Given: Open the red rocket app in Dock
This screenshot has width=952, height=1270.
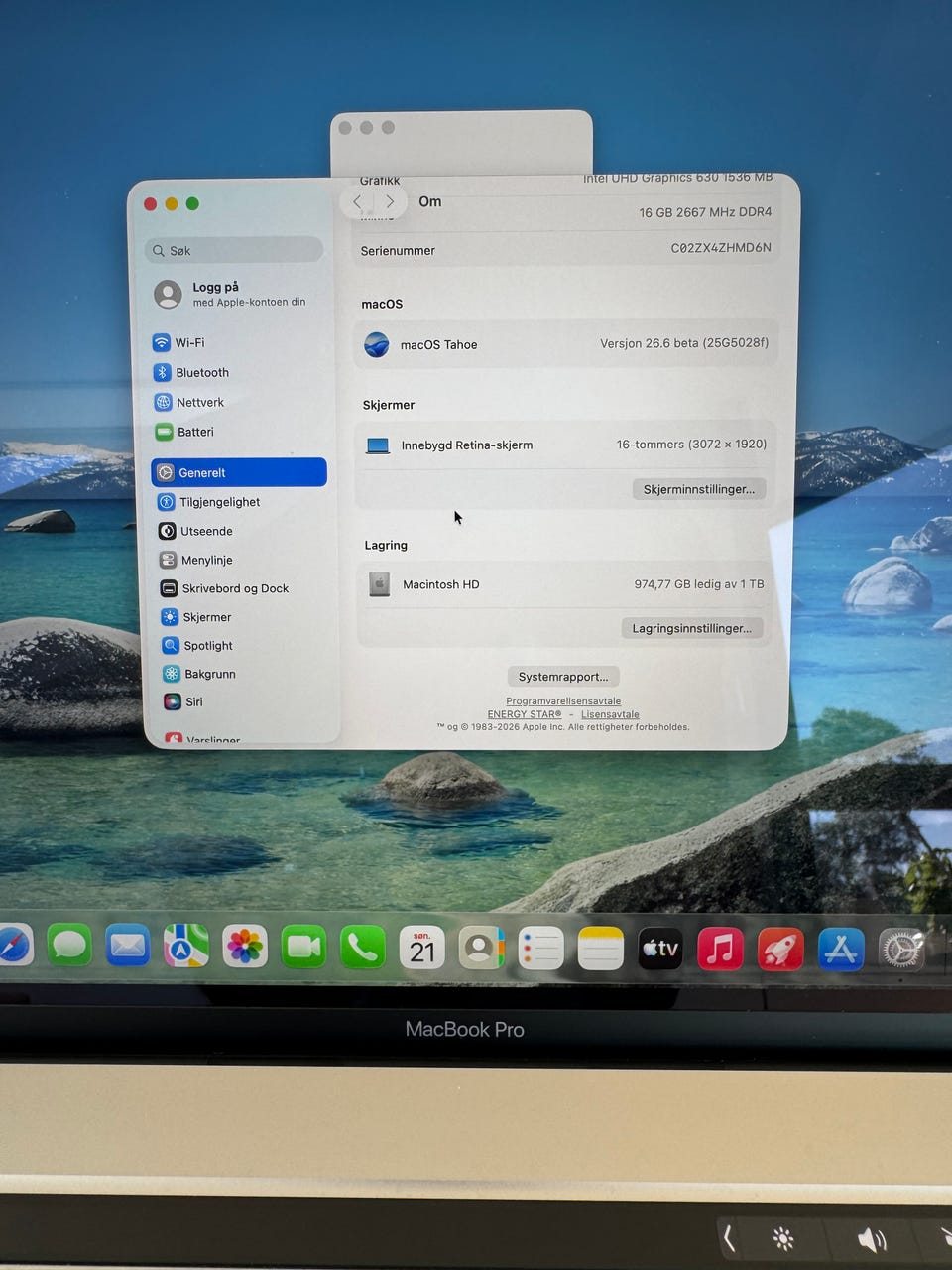Looking at the screenshot, I should click(780, 950).
